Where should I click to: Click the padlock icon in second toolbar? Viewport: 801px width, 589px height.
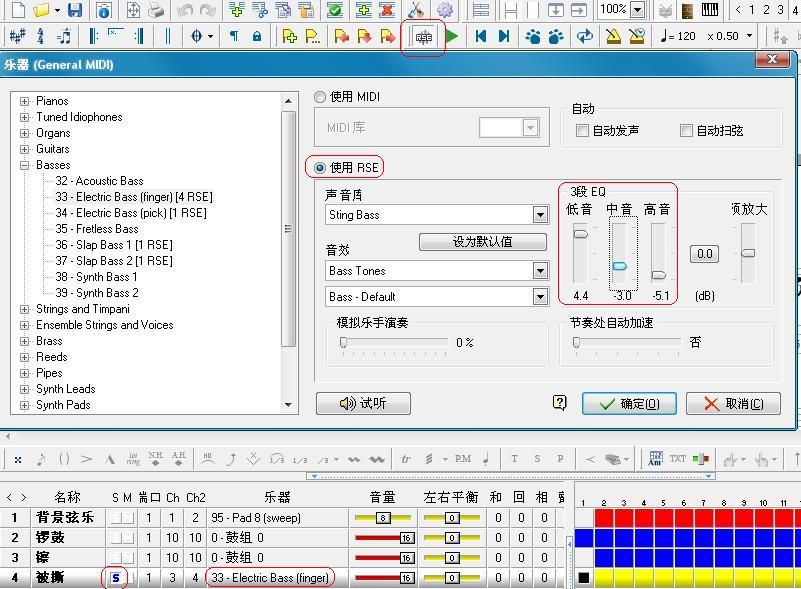[257, 36]
